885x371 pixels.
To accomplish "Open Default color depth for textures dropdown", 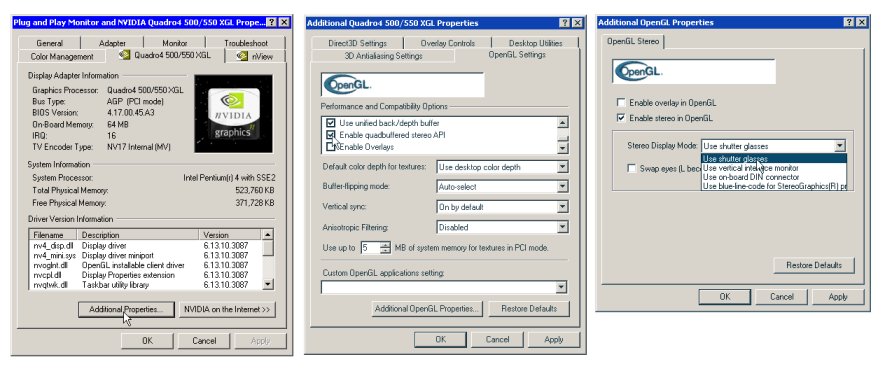I will point(562,167).
